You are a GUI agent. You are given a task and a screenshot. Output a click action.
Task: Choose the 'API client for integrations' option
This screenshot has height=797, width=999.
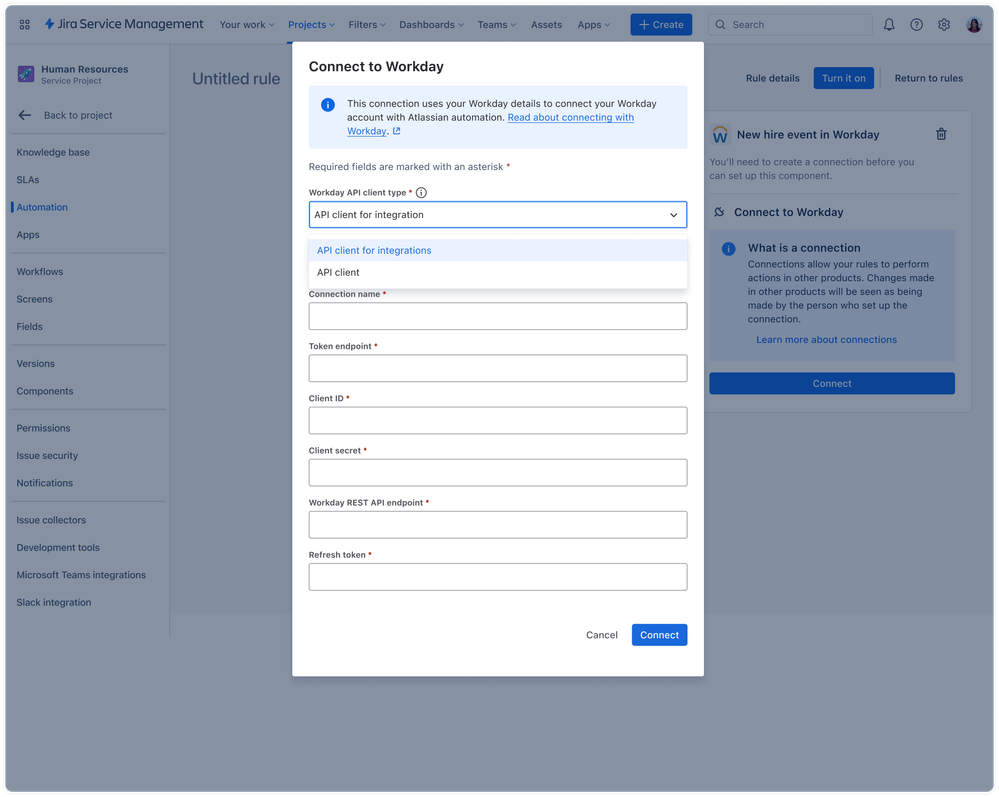(x=498, y=250)
